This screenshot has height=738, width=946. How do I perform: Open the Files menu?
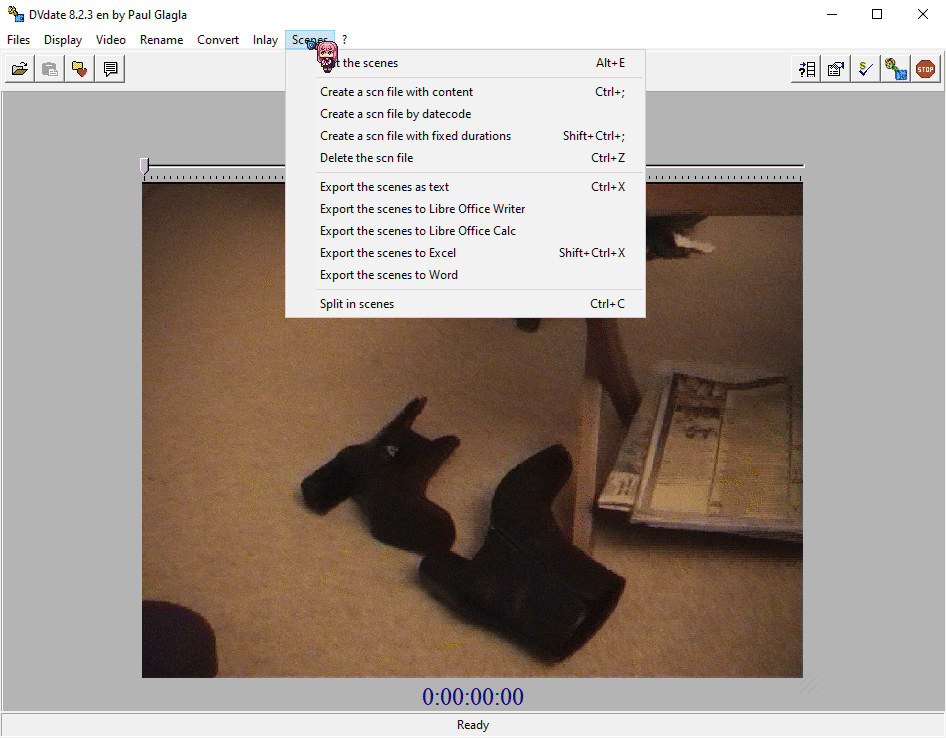[18, 40]
